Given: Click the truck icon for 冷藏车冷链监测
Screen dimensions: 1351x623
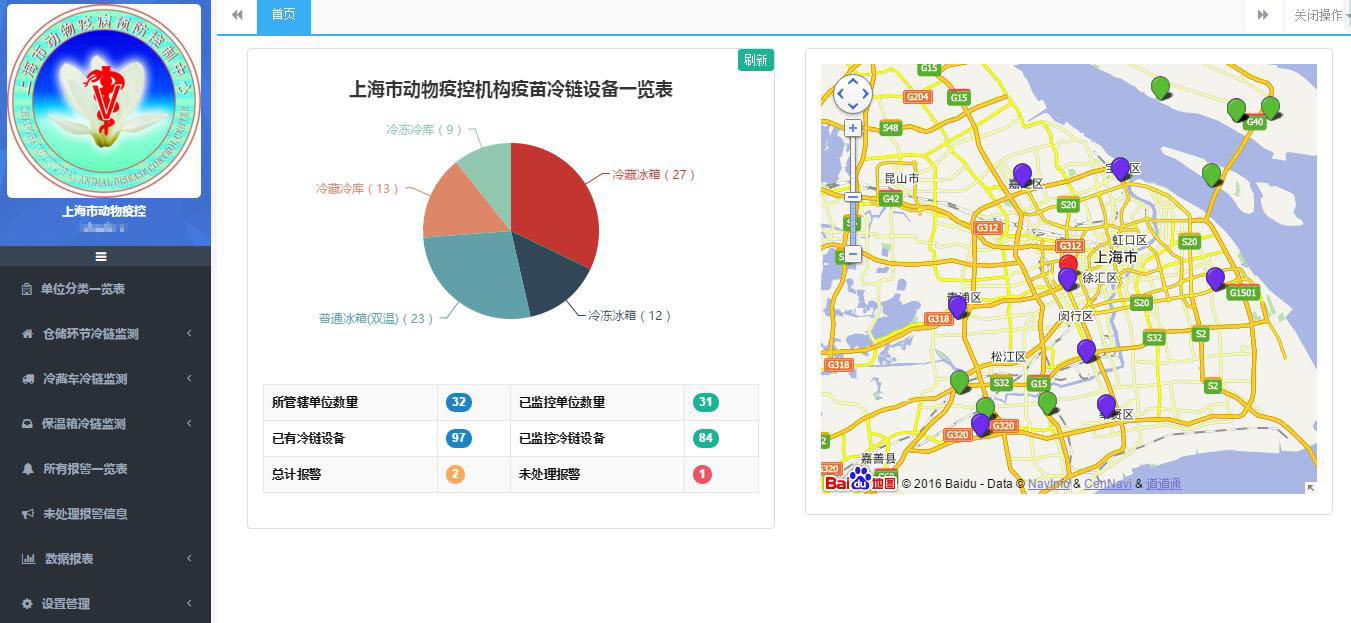Looking at the screenshot, I should (27, 379).
